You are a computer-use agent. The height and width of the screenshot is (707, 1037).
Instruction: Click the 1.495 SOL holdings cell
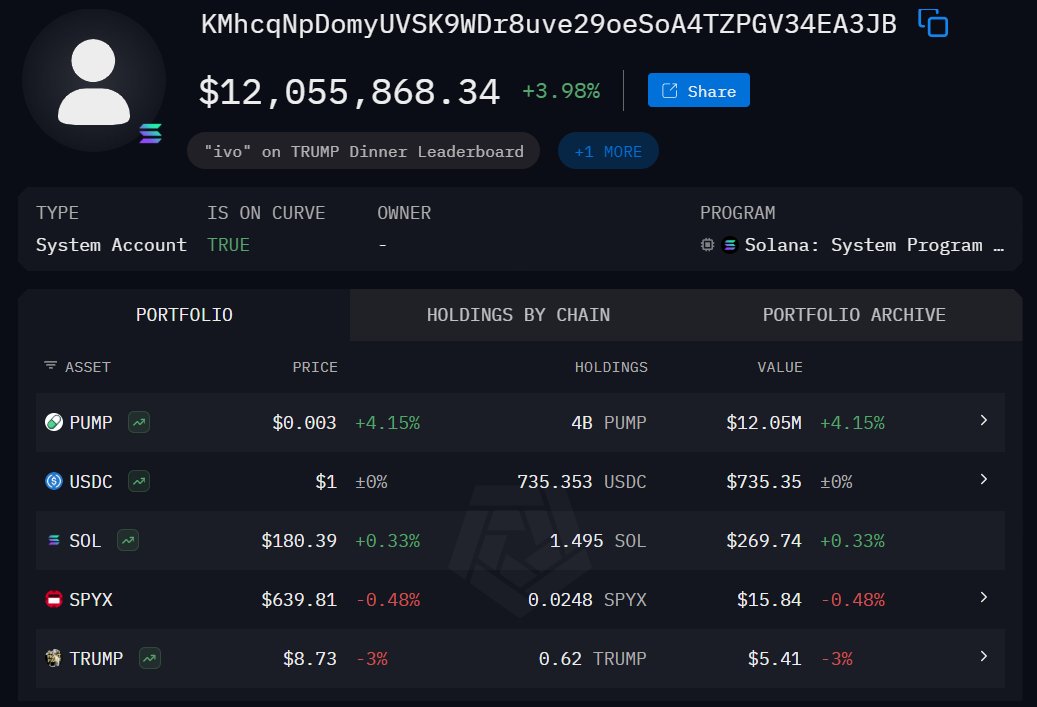point(598,541)
